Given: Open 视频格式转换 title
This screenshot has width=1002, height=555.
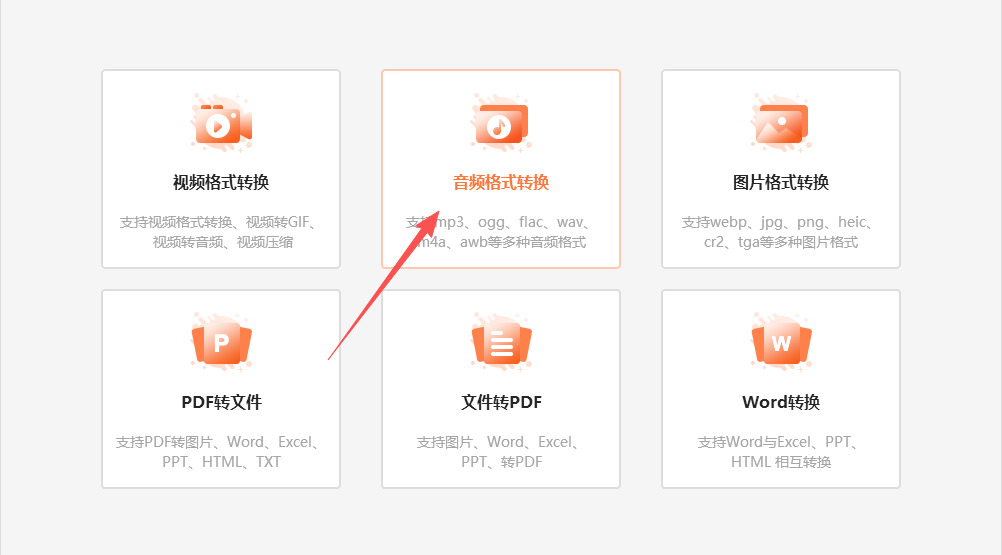Looking at the screenshot, I should point(221,183).
